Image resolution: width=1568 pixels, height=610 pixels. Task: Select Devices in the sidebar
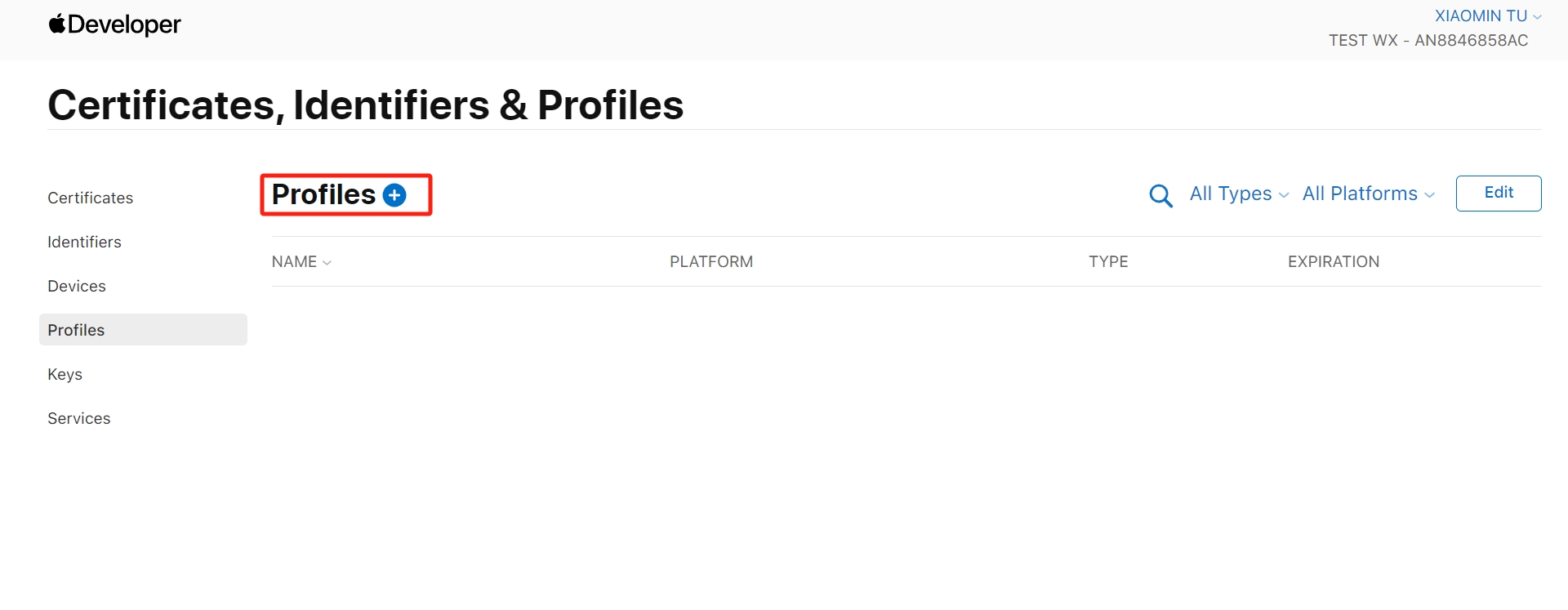77,286
